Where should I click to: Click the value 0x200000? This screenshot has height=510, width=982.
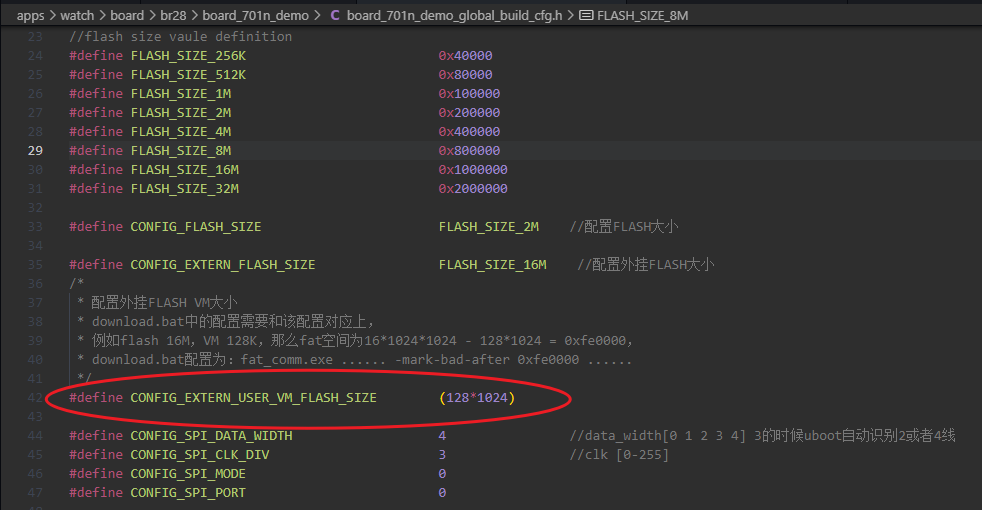point(469,113)
